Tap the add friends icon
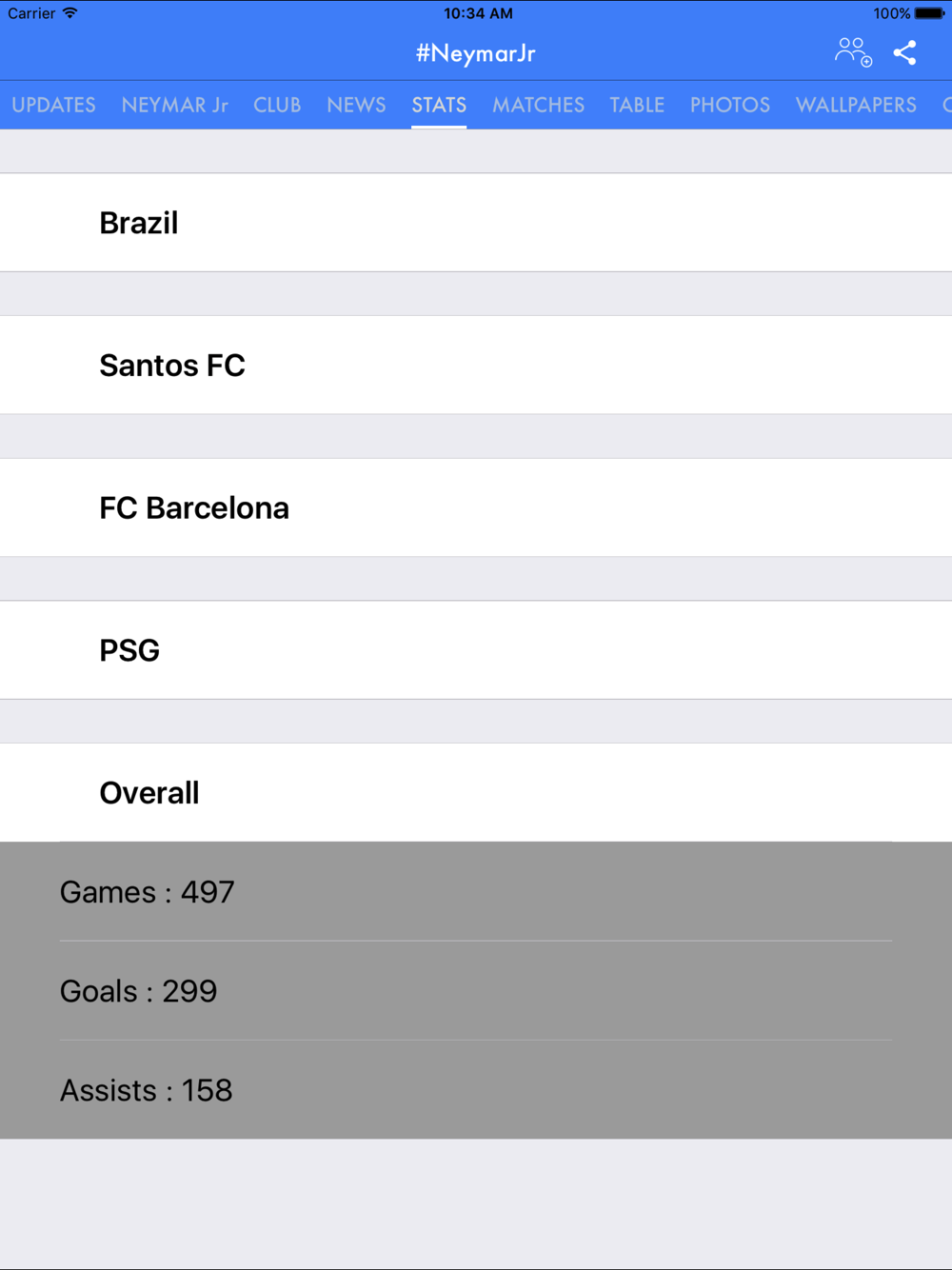The image size is (952, 1270). point(852,52)
